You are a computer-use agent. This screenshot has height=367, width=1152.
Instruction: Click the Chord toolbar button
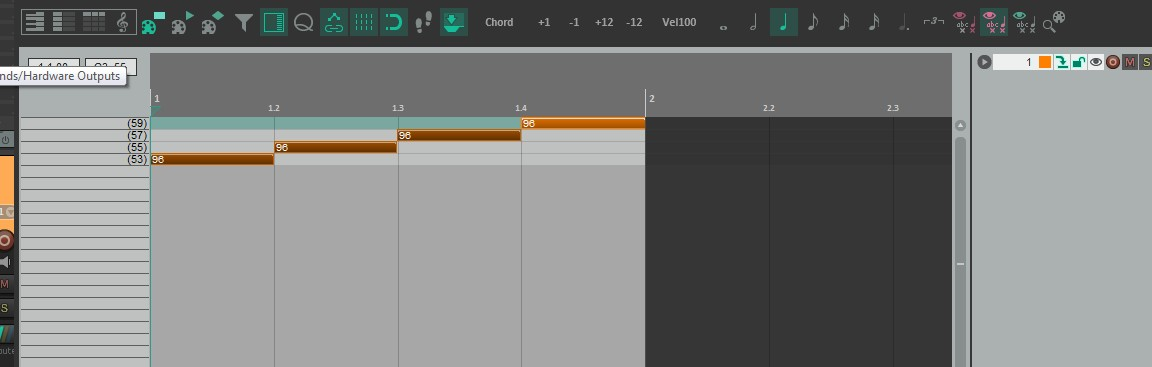(x=499, y=22)
